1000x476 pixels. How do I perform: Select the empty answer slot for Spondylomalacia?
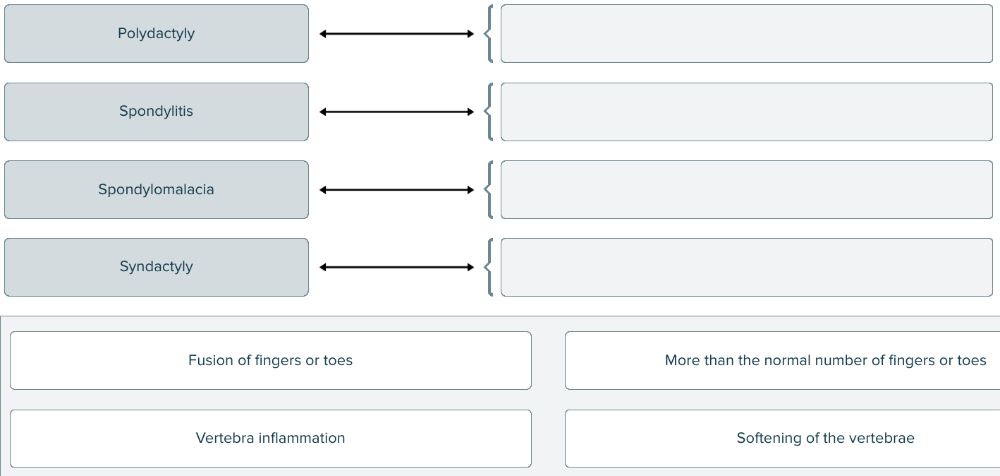(x=746, y=190)
